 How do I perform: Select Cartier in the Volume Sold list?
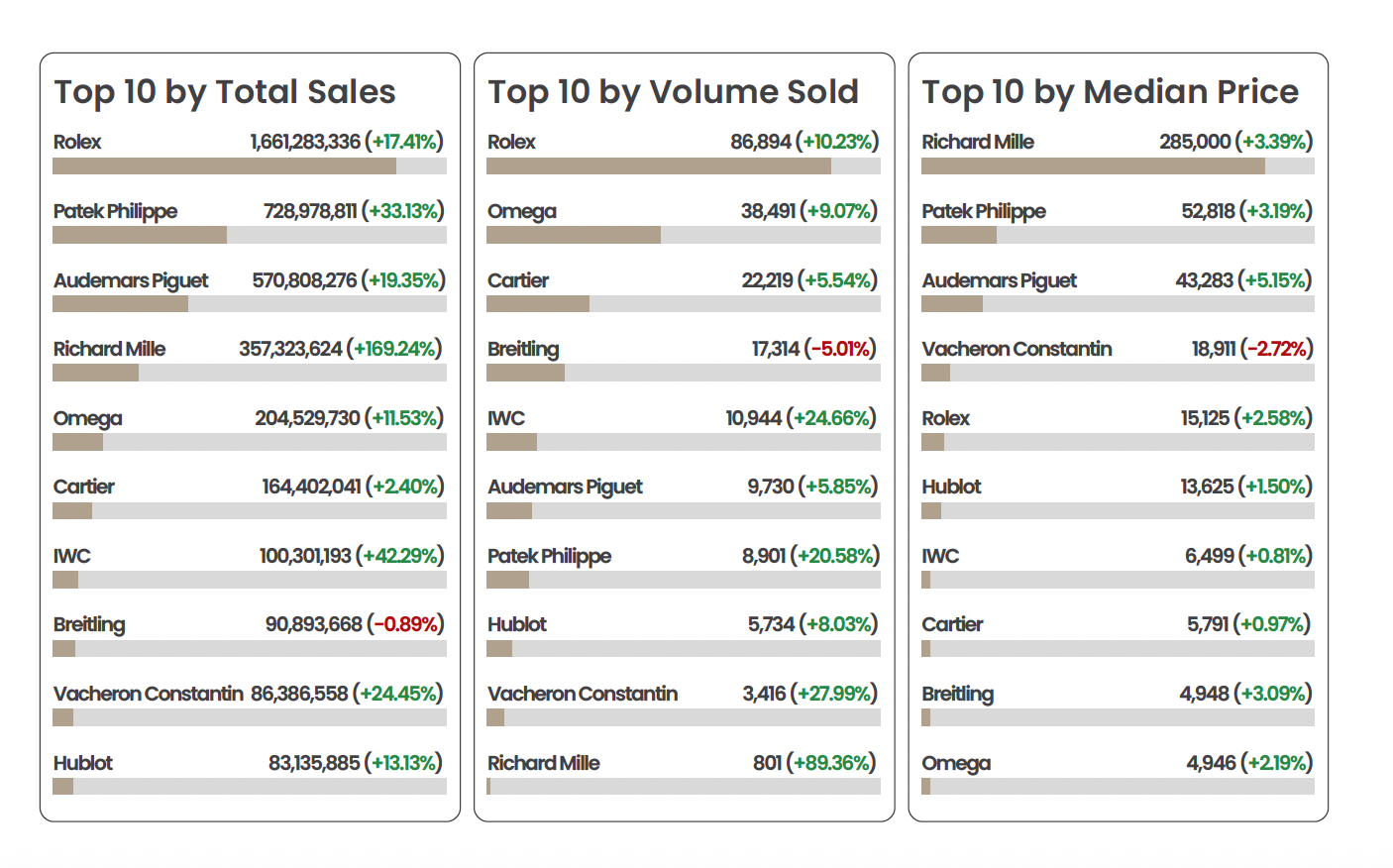point(518,280)
